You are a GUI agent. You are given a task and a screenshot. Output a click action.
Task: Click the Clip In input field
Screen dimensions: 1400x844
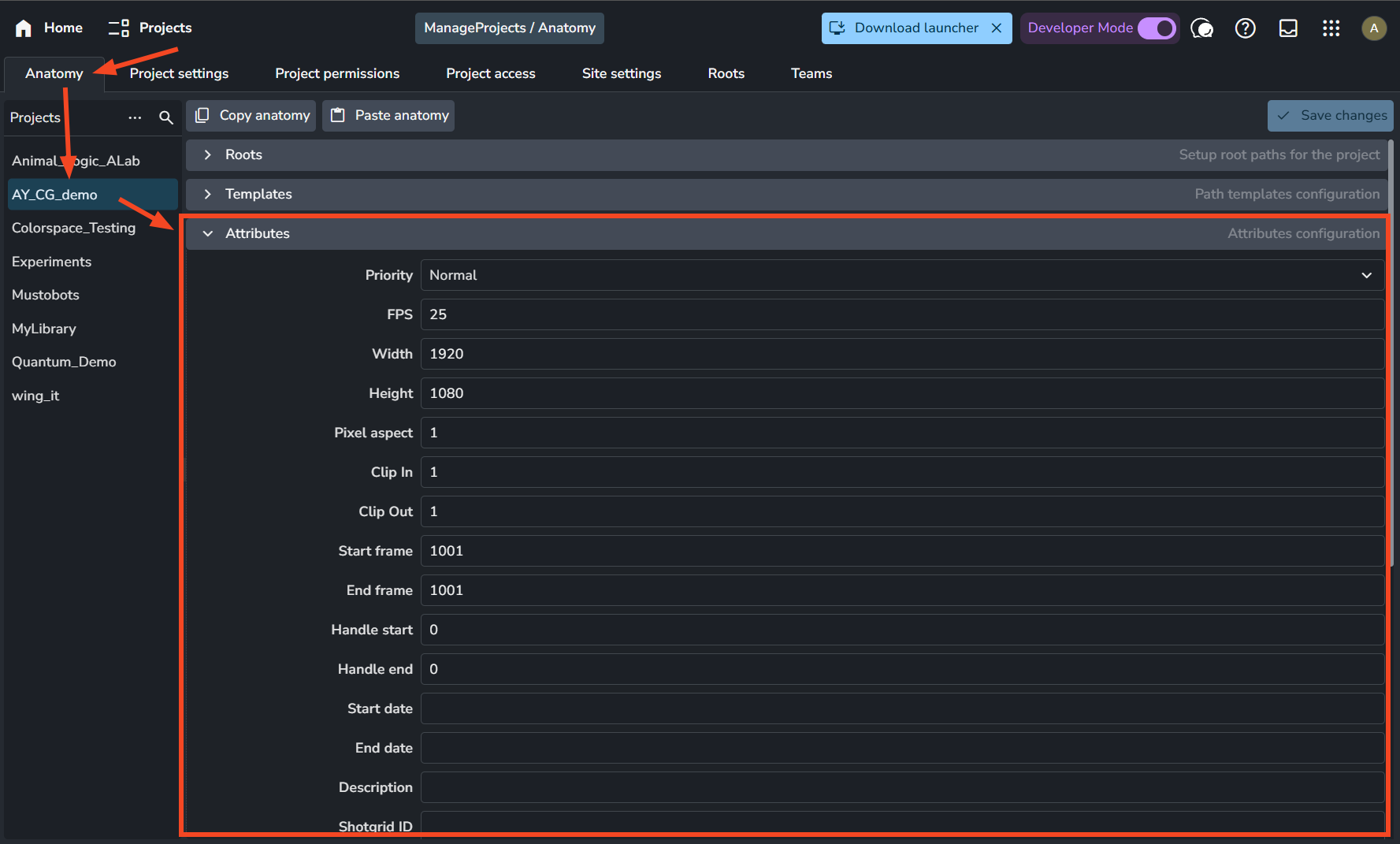(x=902, y=472)
